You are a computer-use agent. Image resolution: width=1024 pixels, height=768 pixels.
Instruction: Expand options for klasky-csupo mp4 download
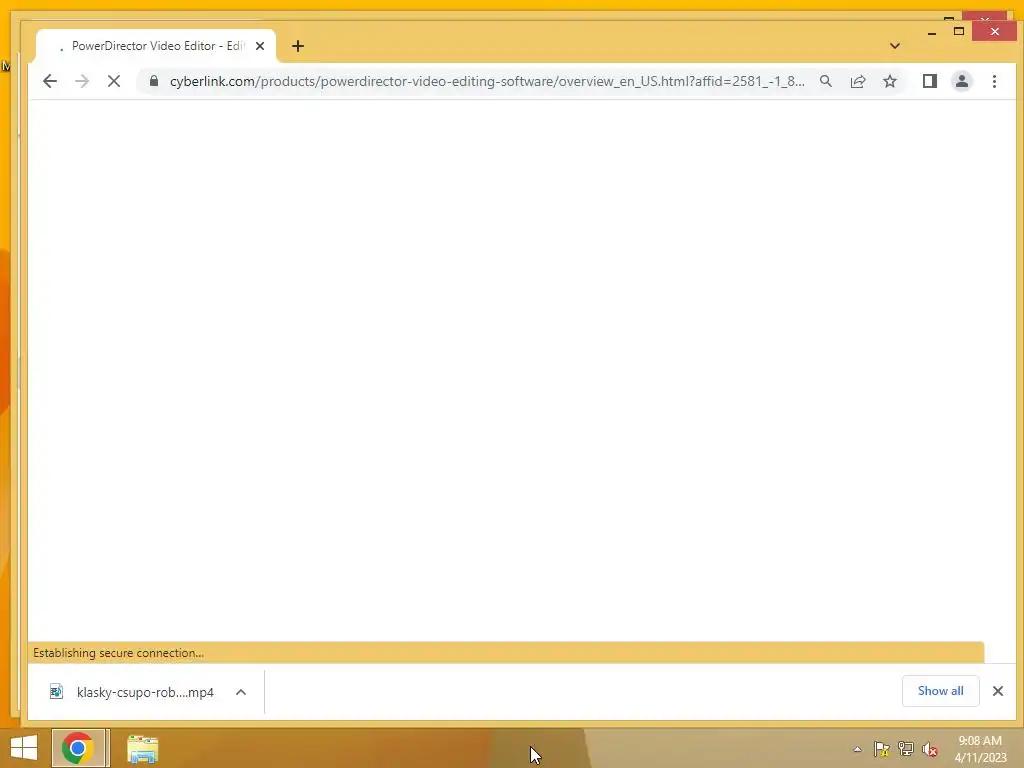[x=241, y=692]
